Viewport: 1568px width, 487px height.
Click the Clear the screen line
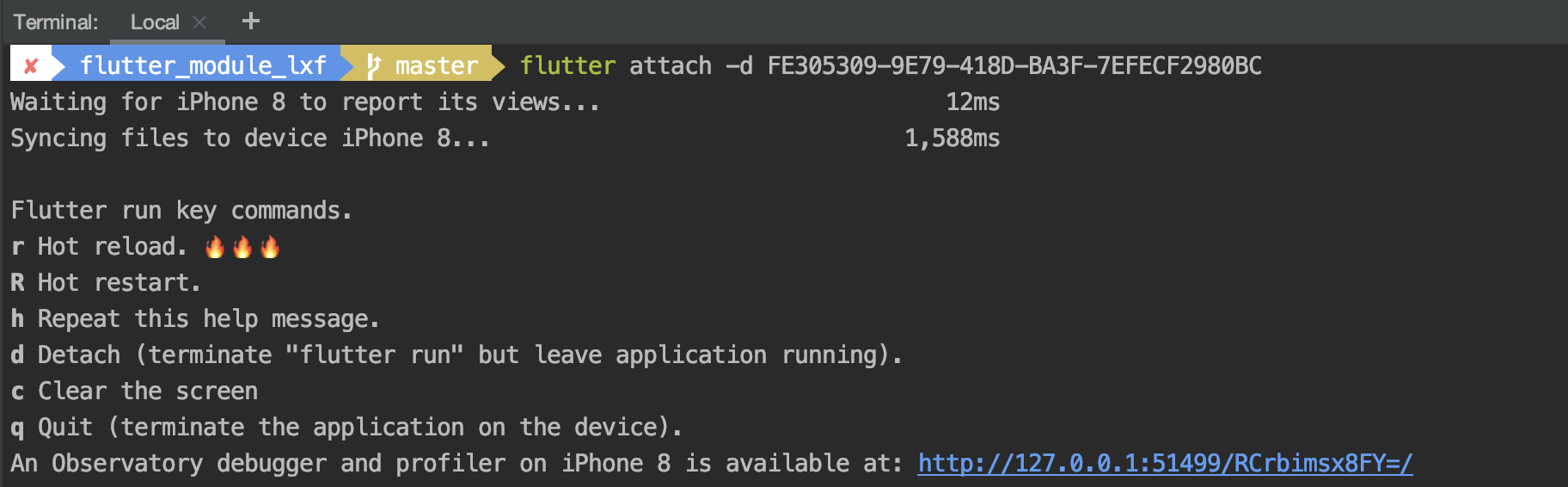[x=147, y=391]
